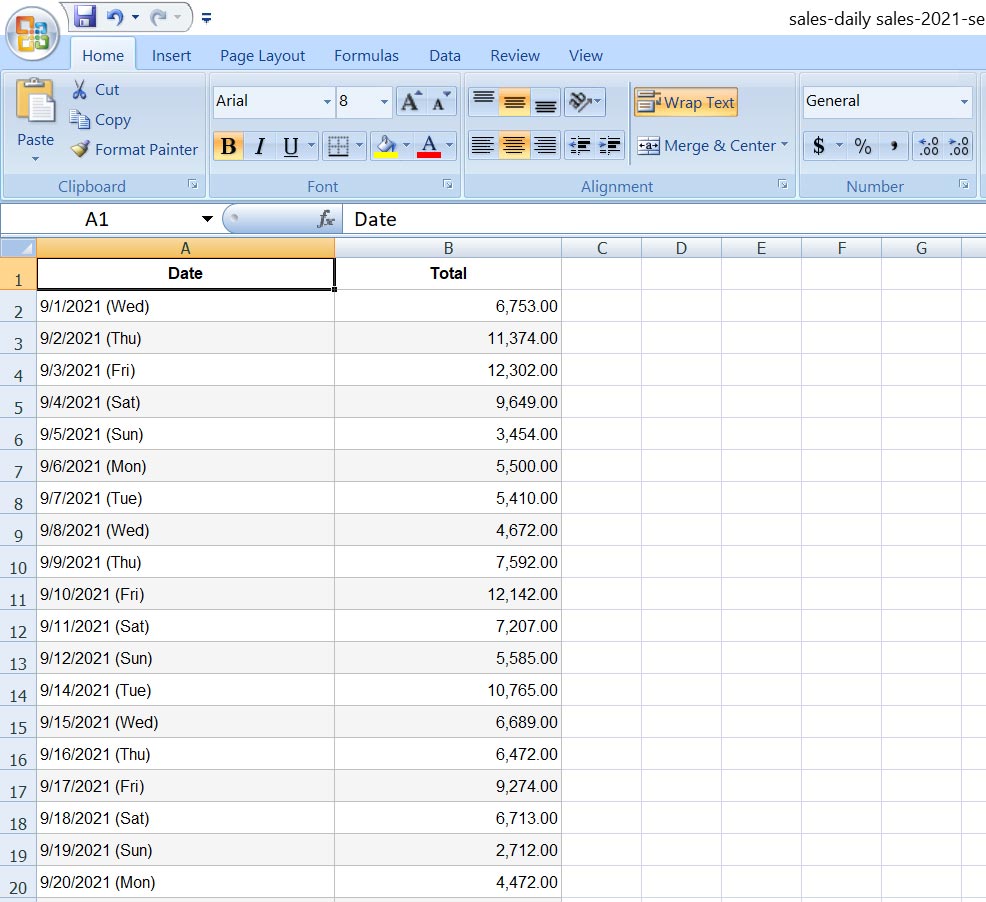986x902 pixels.
Task: Open the Page Layout tab
Action: click(262, 56)
